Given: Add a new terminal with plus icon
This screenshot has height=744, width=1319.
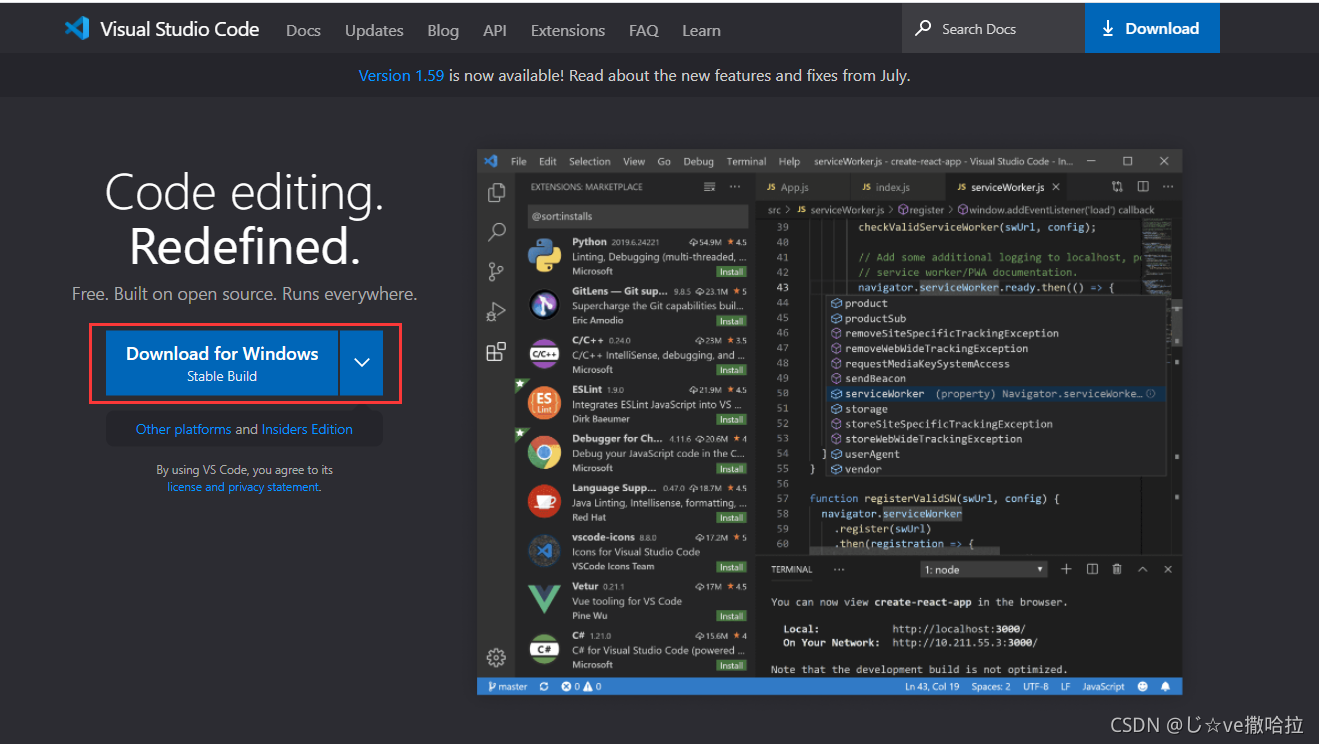Looking at the screenshot, I should coord(1066,569).
